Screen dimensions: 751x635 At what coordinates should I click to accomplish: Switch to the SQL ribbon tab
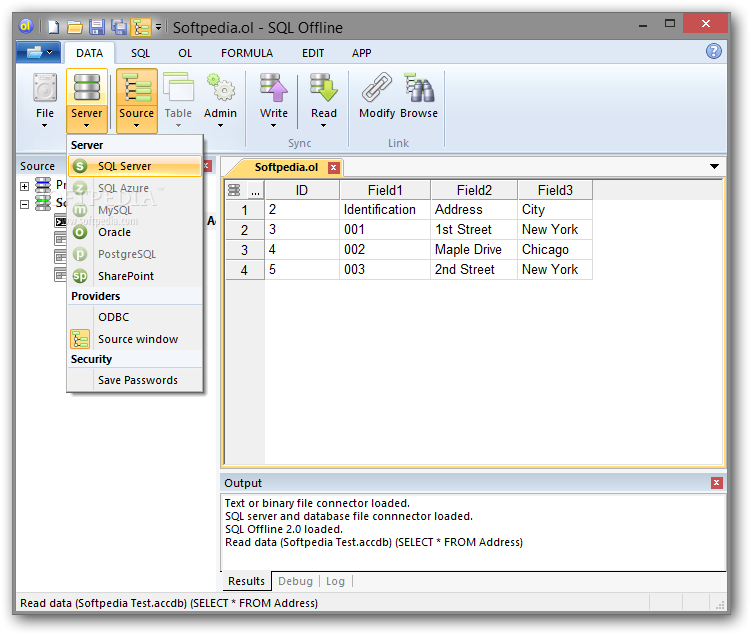140,53
